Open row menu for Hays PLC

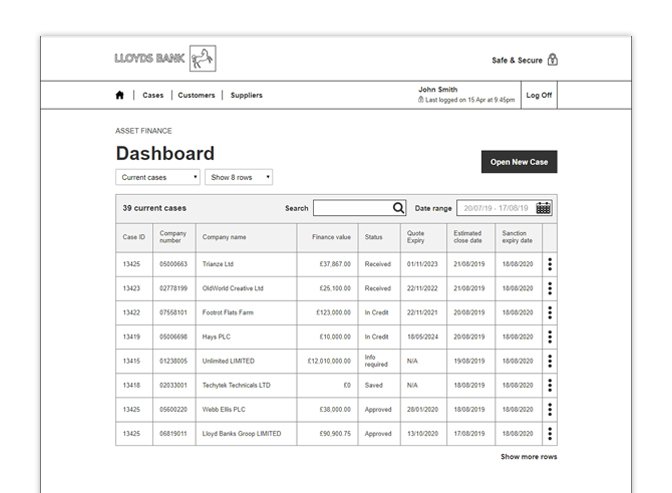pos(550,337)
